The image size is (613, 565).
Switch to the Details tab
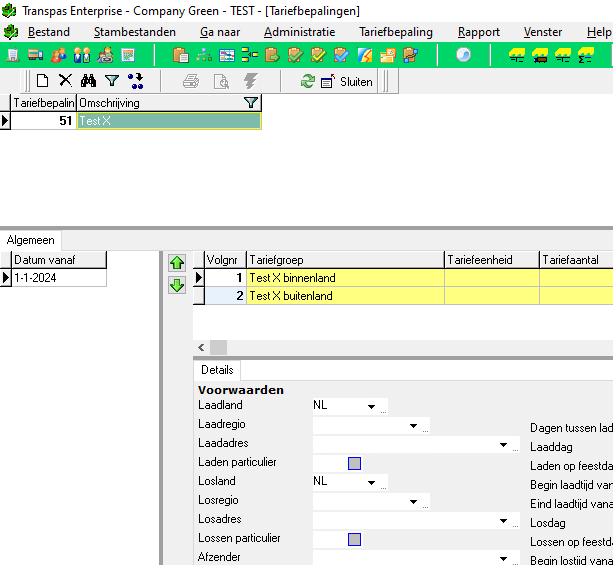218,370
